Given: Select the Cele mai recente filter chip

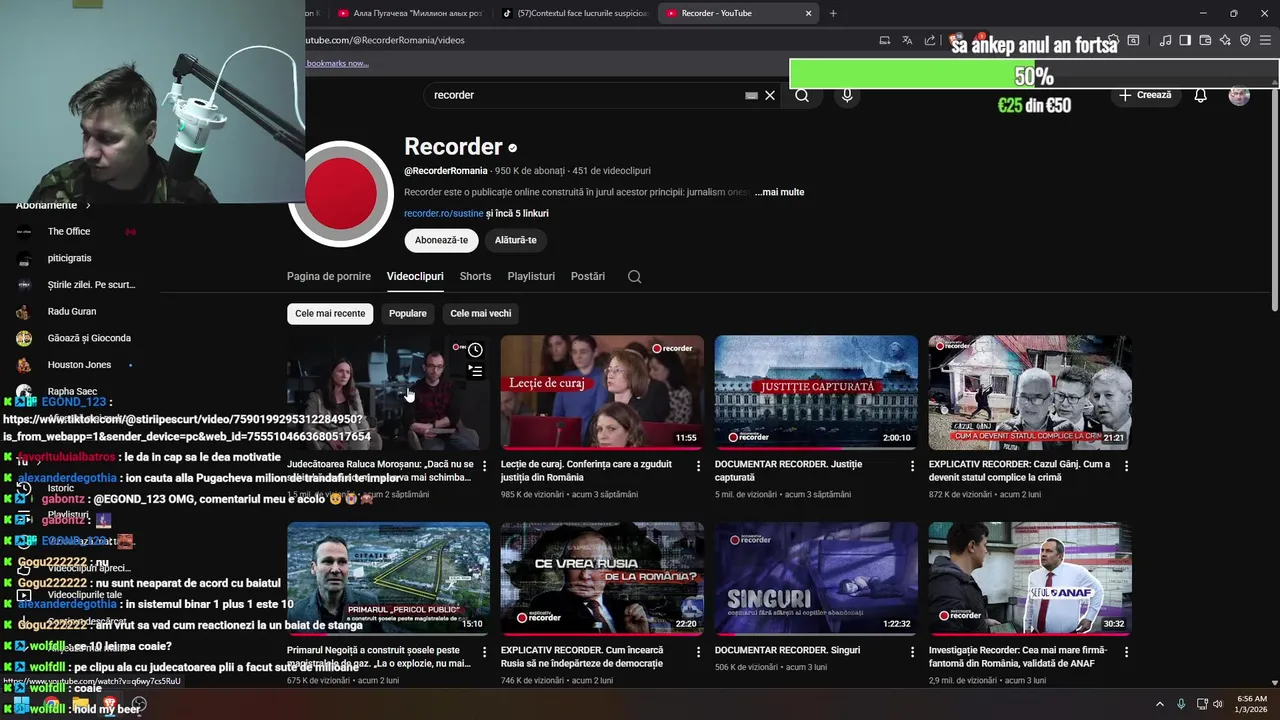Looking at the screenshot, I should point(330,313).
